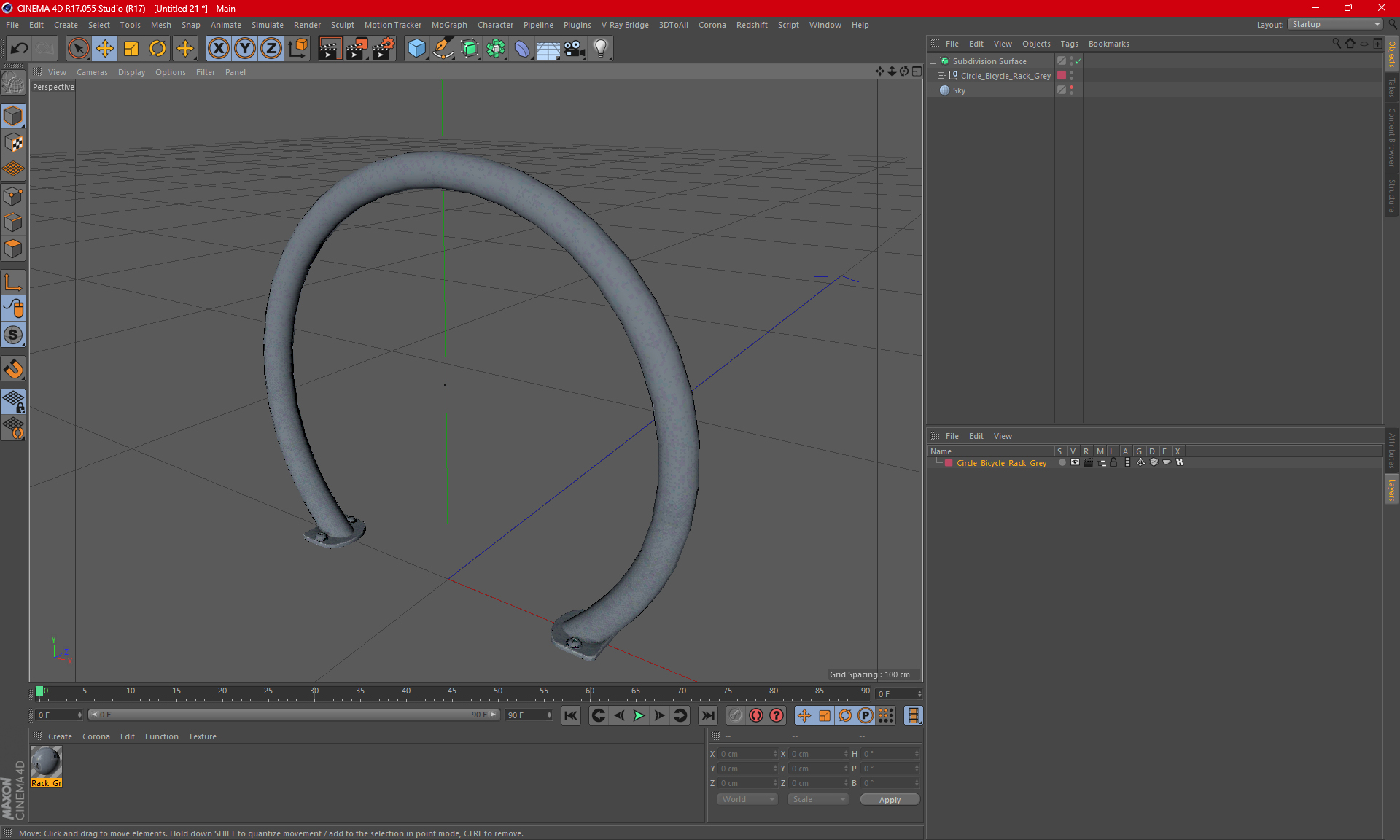The width and height of the screenshot is (1400, 840).
Task: Open the Simulate menu
Action: (268, 25)
